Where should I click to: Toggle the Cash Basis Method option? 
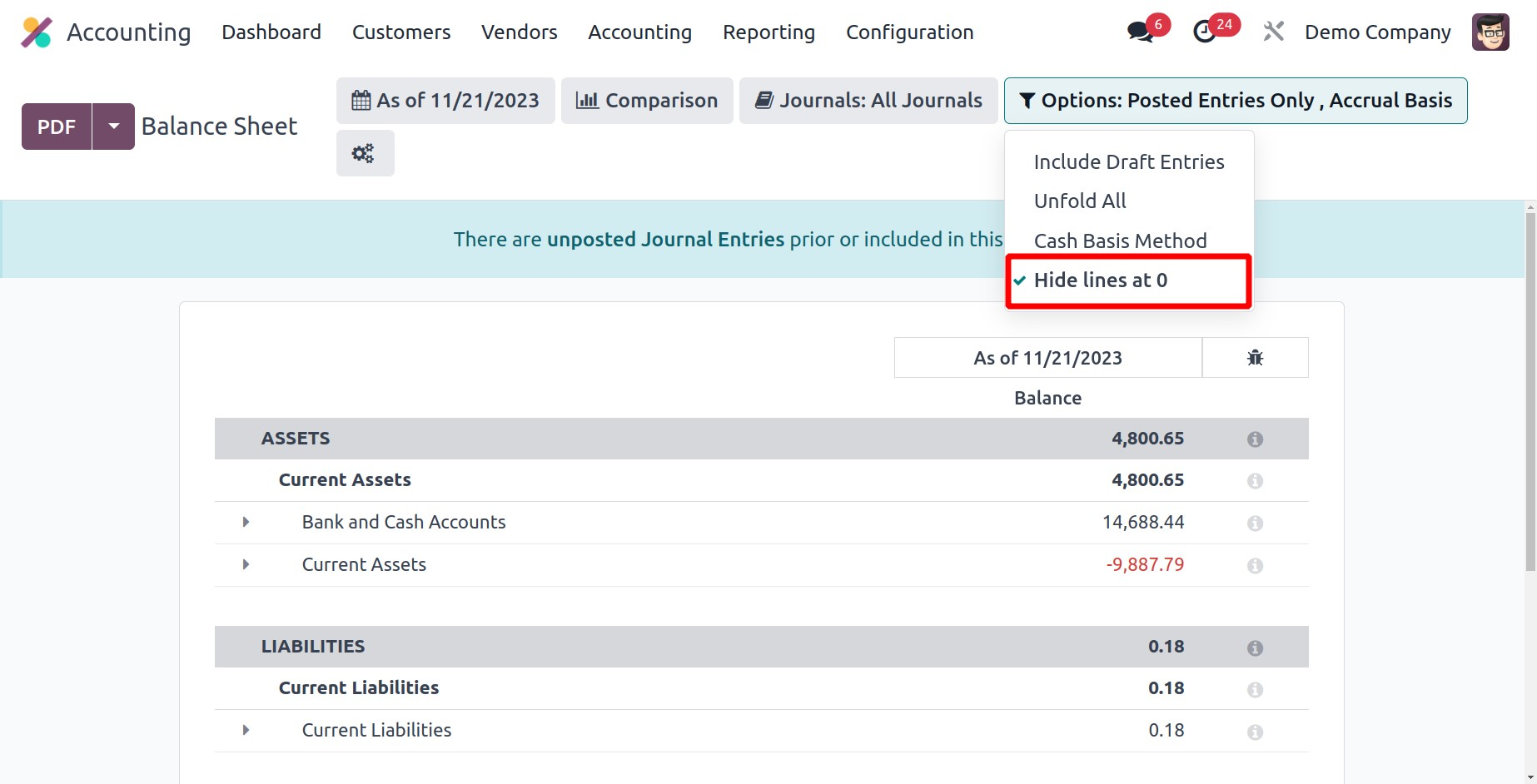click(x=1120, y=241)
